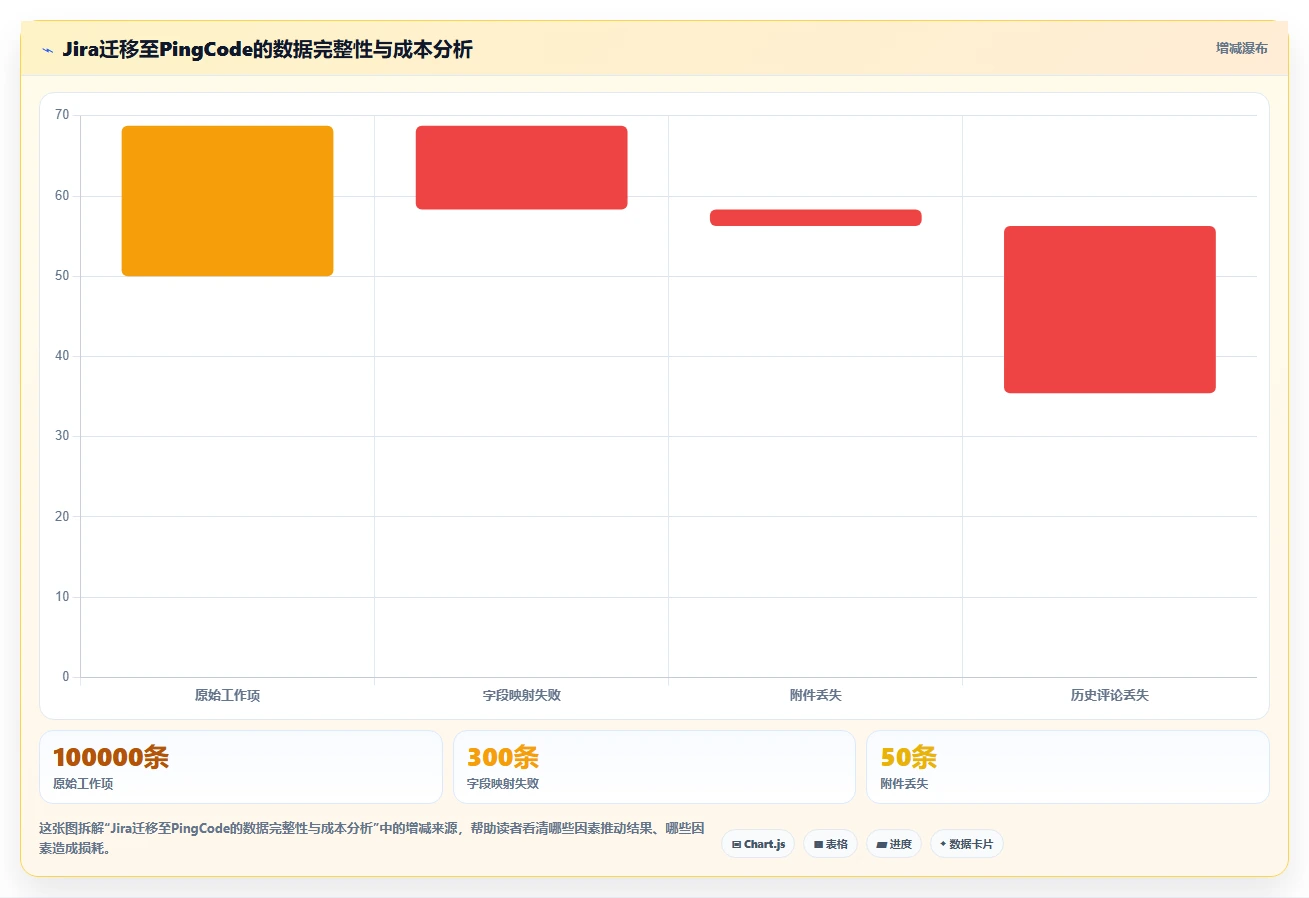The height and width of the screenshot is (898, 1309).
Task: Click the 历史评论丢失 x-axis label
Action: 1109,695
